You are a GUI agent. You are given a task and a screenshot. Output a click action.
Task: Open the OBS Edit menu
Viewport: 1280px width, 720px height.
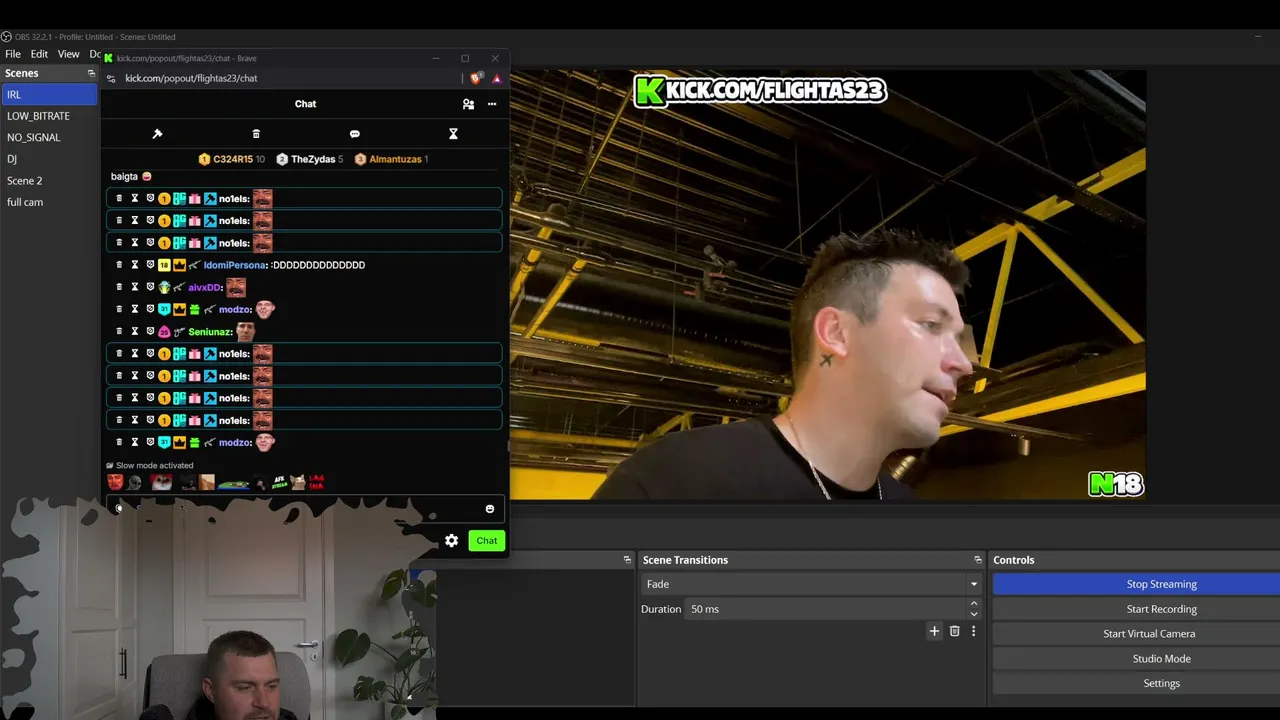click(x=39, y=54)
